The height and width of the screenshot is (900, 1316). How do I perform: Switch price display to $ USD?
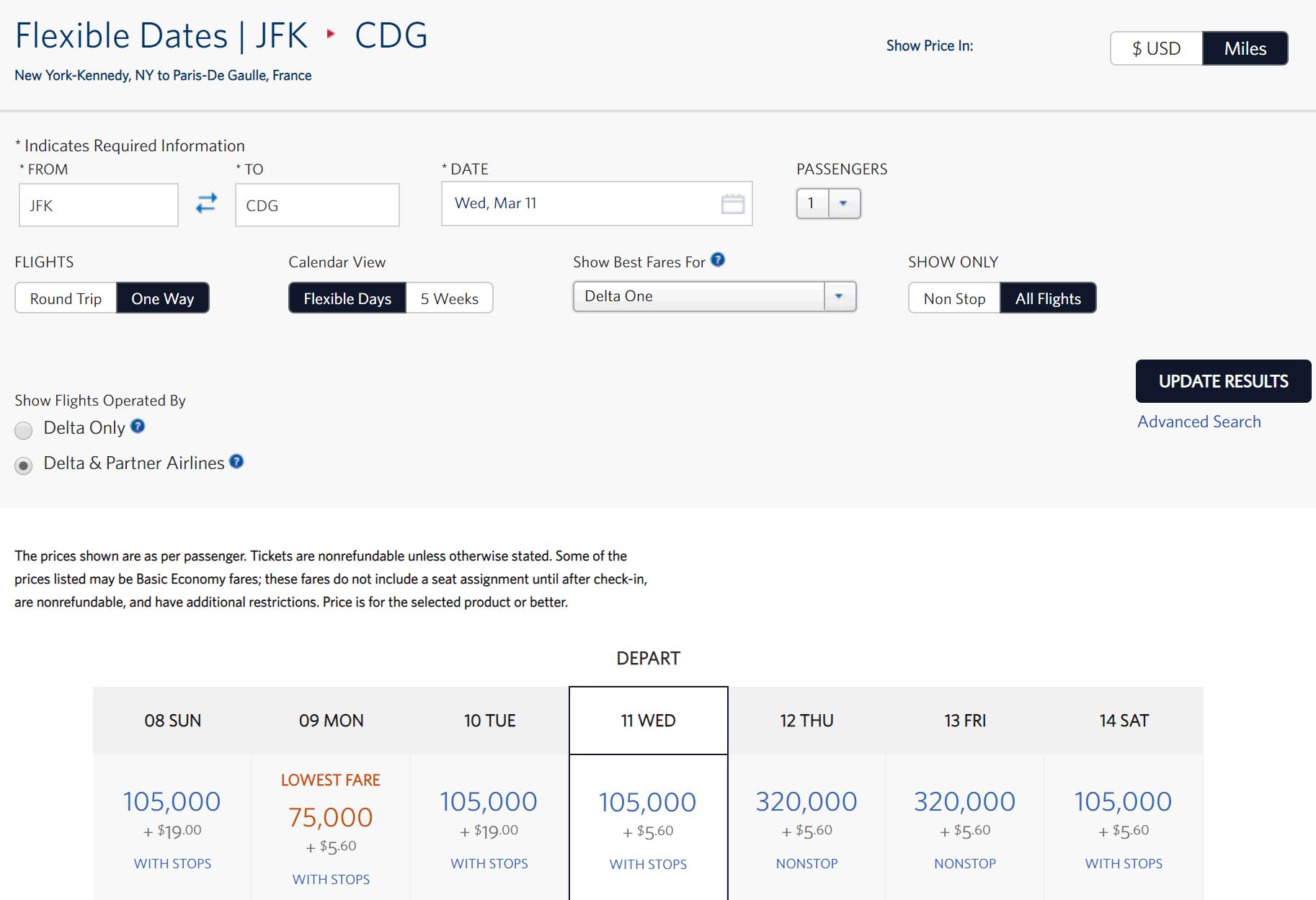coord(1156,48)
